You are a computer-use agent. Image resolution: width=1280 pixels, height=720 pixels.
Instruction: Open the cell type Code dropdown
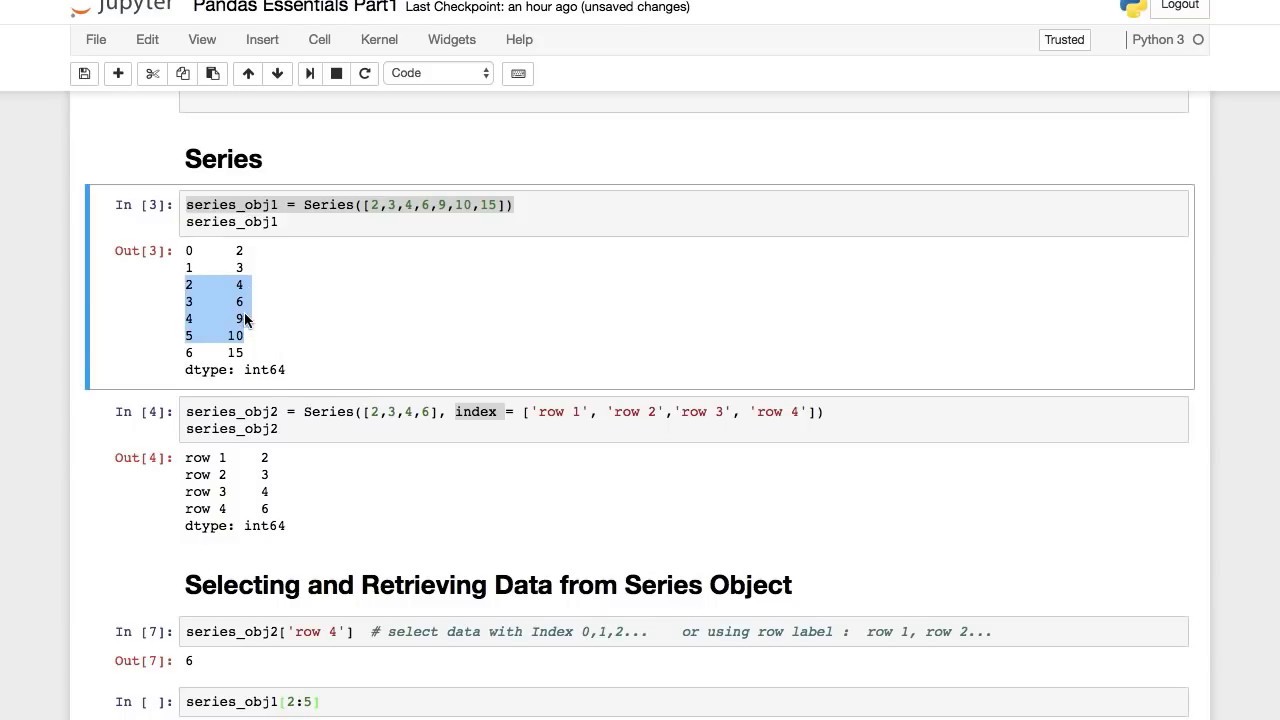pos(439,73)
